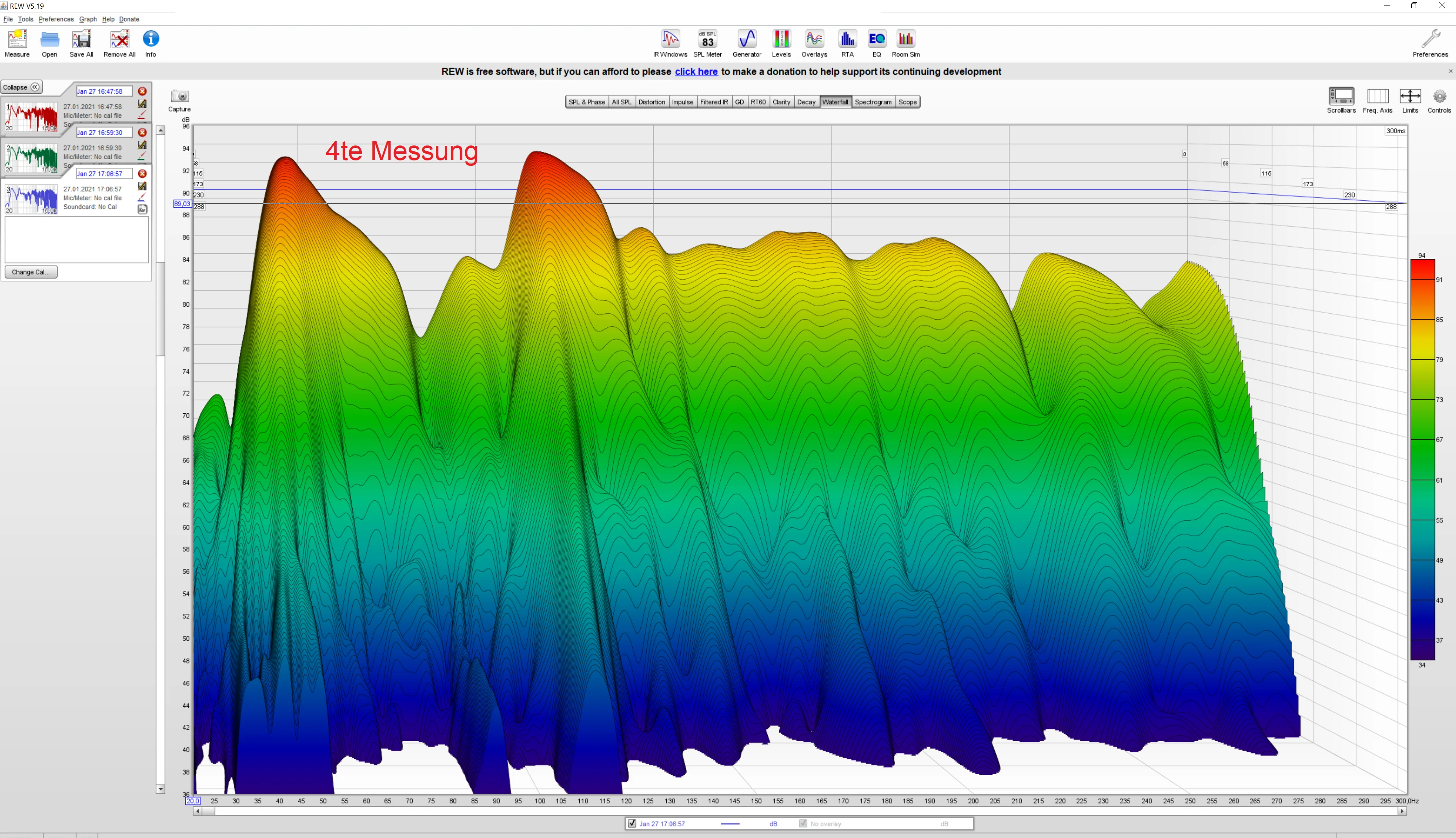Delete measurement Jan 27 17:06:57
Viewport: 1456px width, 838px height.
click(143, 173)
